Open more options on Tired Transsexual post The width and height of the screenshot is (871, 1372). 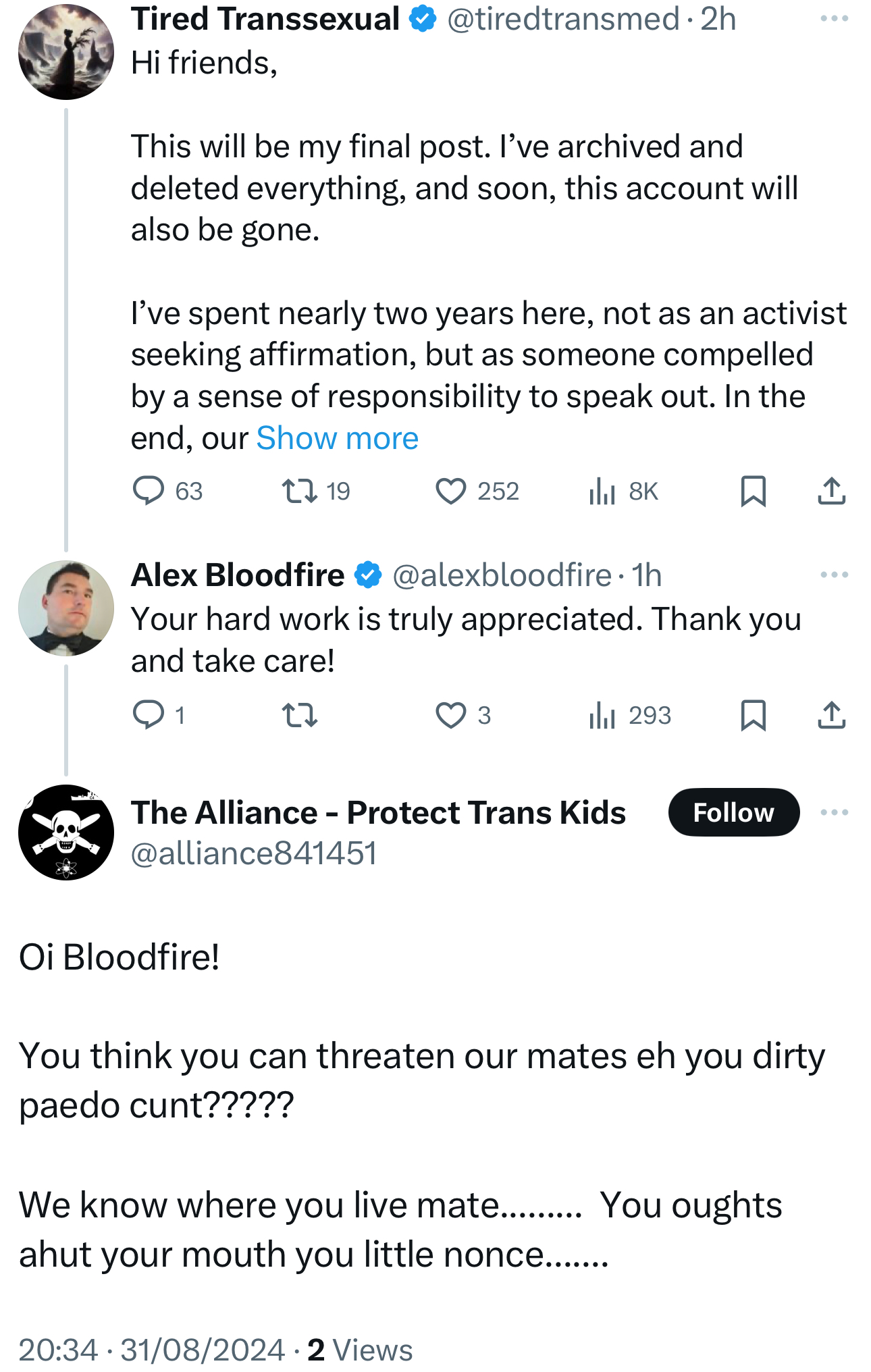[834, 19]
